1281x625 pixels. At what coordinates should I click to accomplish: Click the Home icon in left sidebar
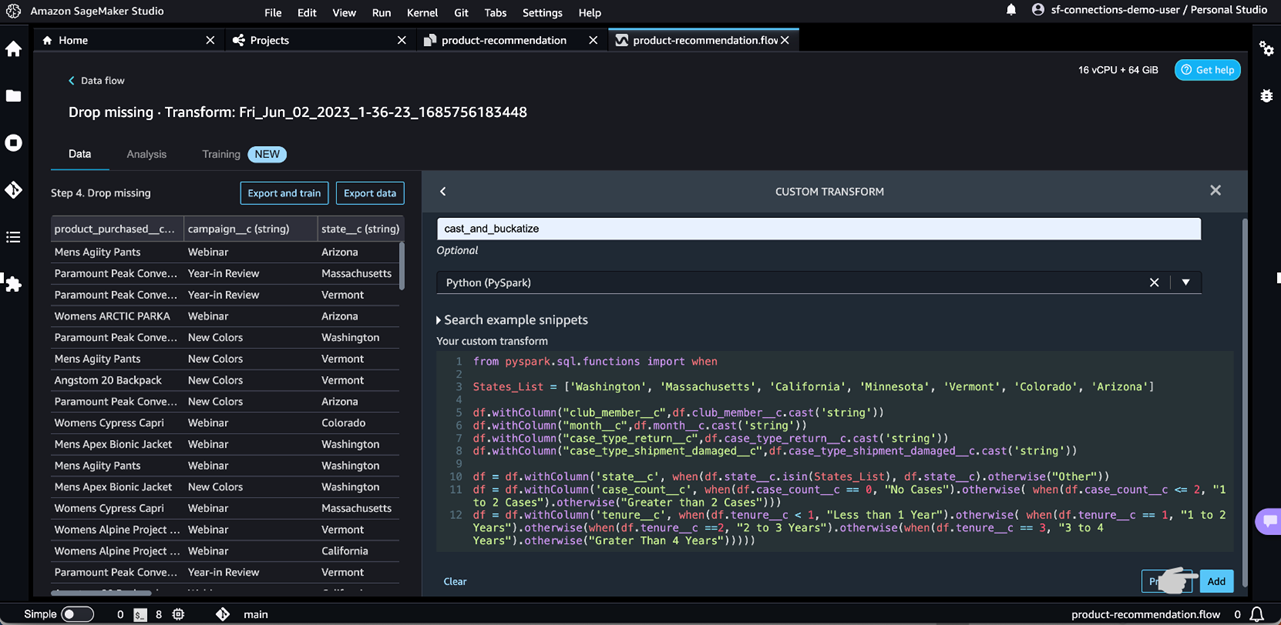[x=13, y=49]
